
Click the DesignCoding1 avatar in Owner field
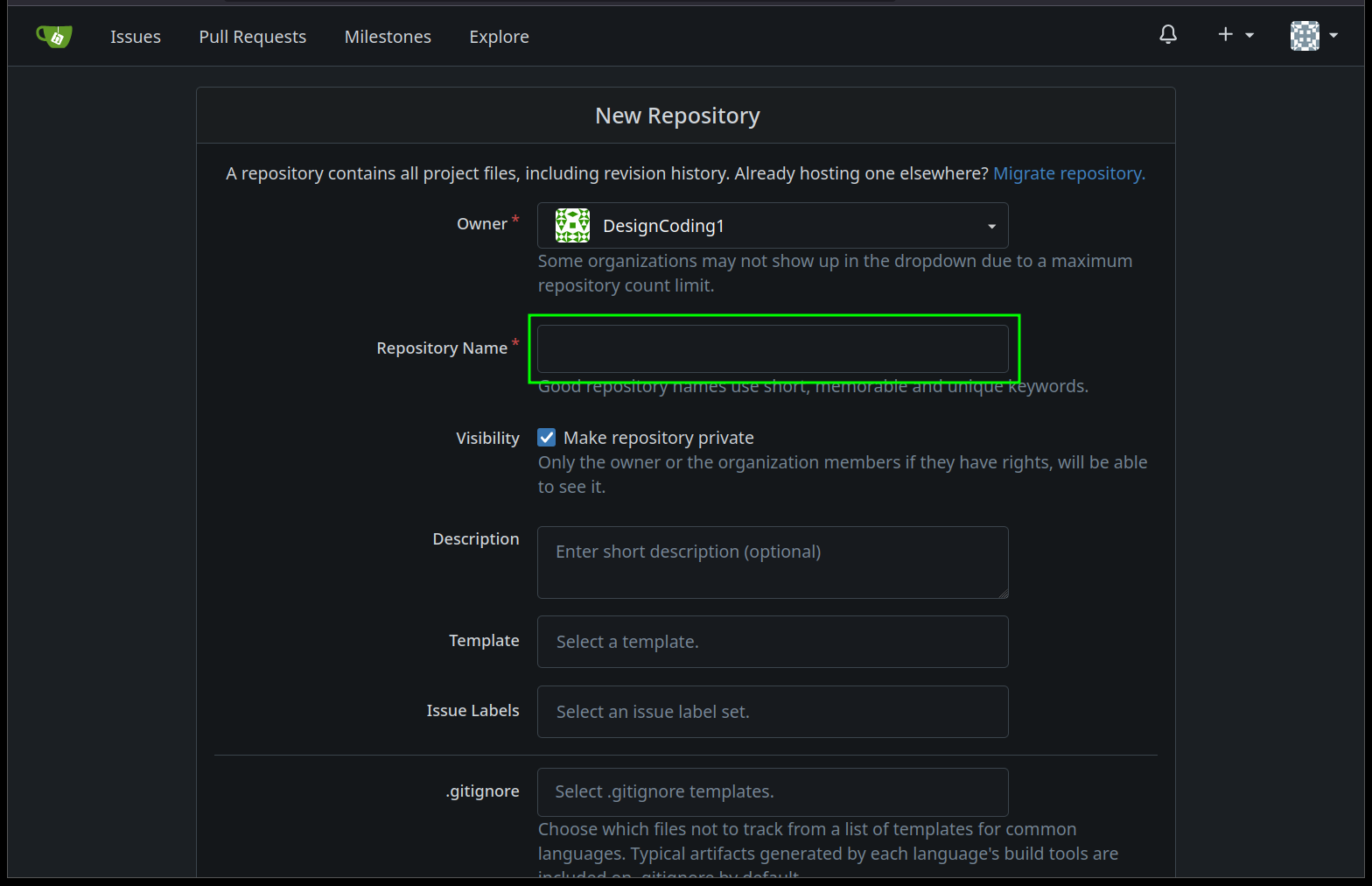(x=572, y=226)
